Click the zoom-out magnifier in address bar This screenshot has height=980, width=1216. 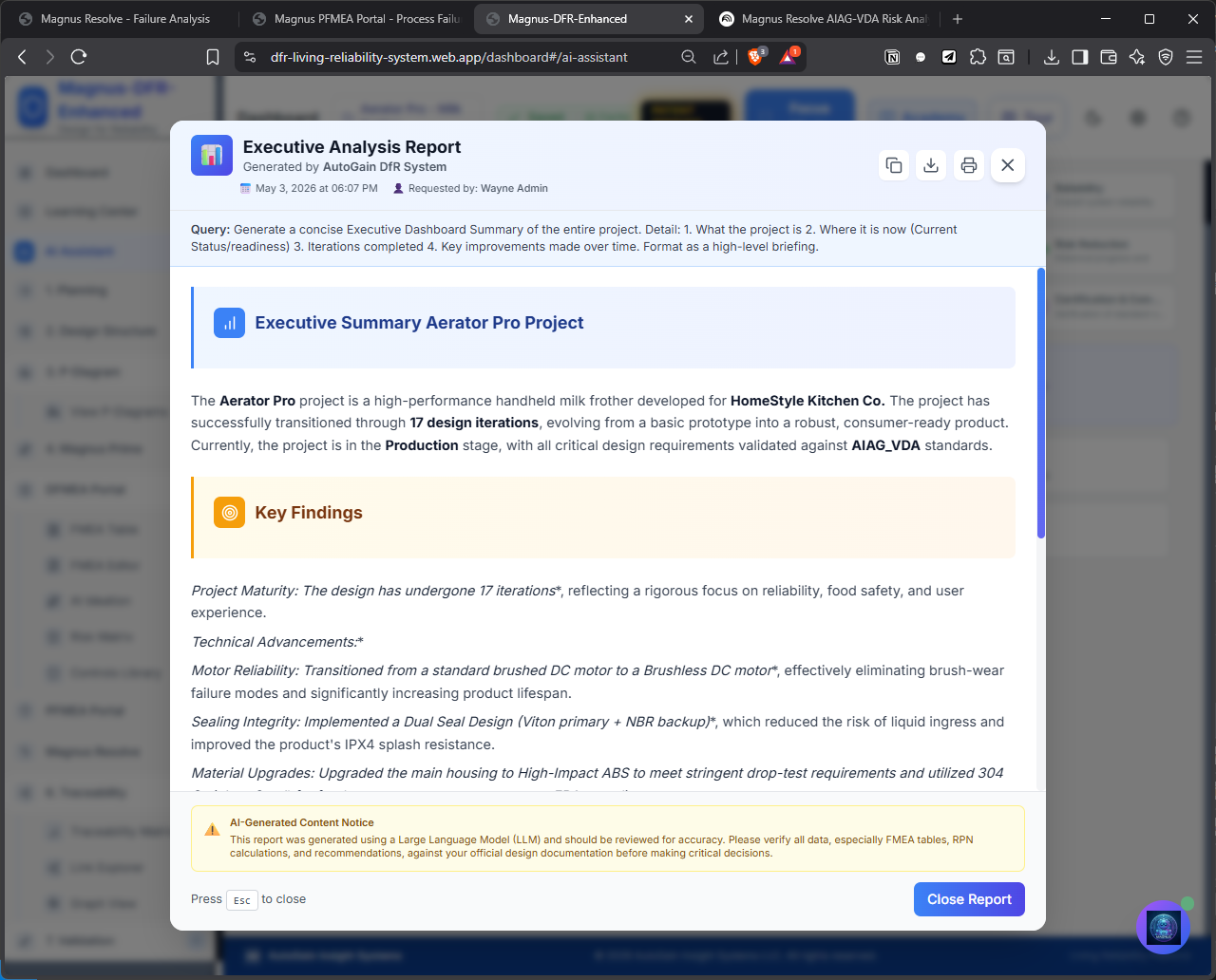tap(689, 57)
